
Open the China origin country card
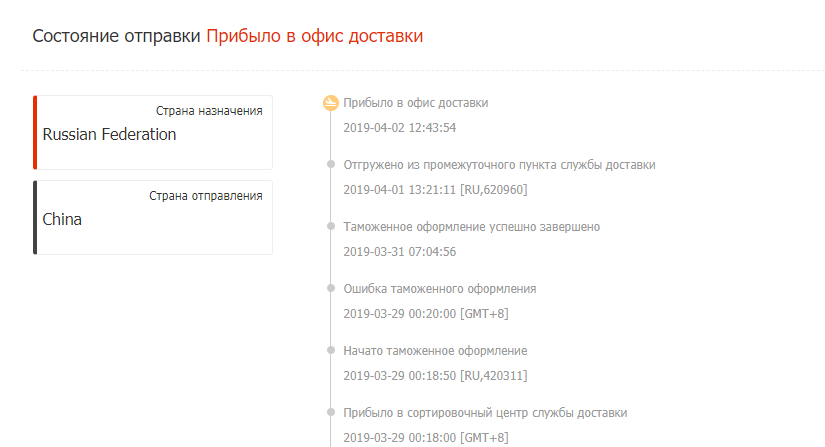(x=153, y=218)
